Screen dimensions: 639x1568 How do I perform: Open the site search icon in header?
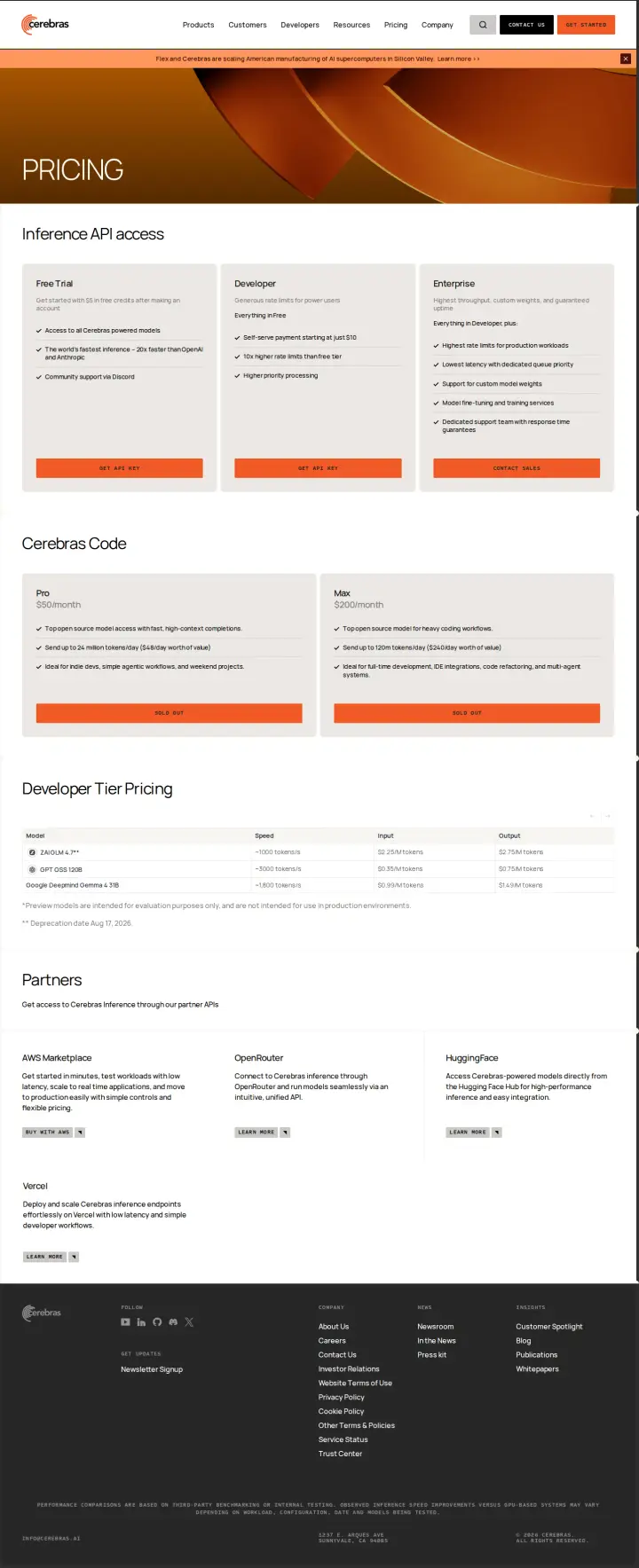point(483,25)
